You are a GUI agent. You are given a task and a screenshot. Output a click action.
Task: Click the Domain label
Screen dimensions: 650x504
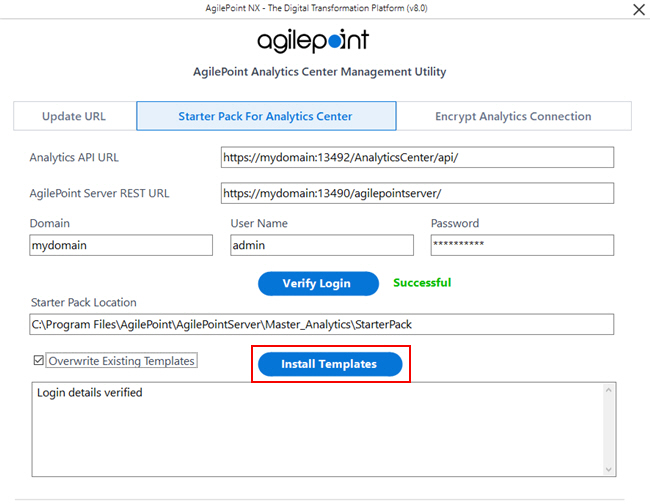tap(50, 223)
